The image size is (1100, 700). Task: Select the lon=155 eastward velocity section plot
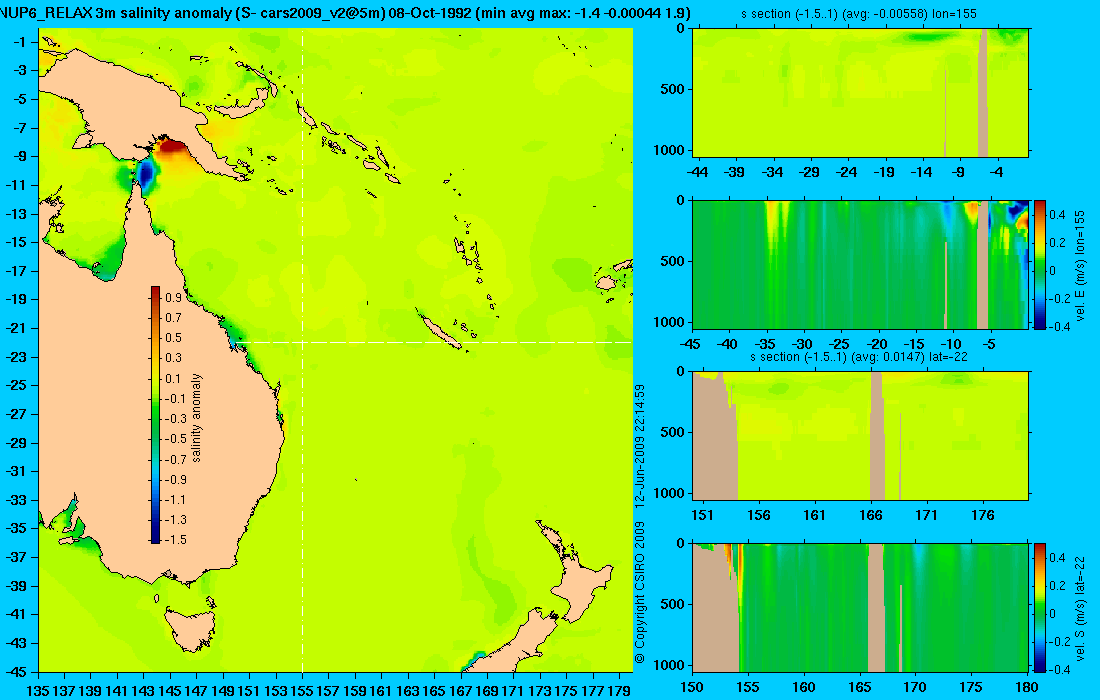point(860,264)
